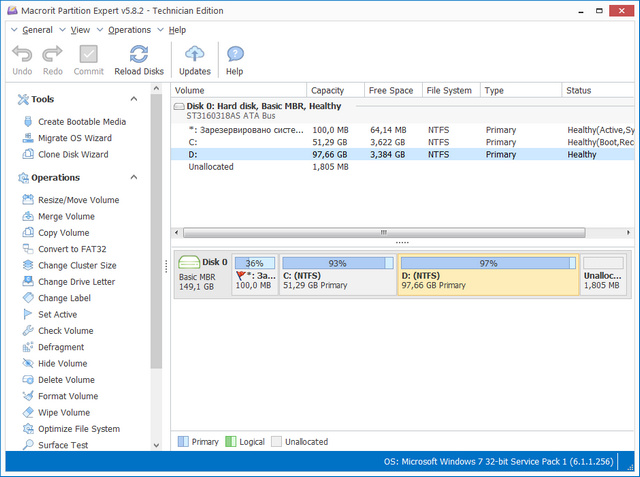Open the Clone Disk Wizard
The image size is (640, 477).
(x=73, y=155)
